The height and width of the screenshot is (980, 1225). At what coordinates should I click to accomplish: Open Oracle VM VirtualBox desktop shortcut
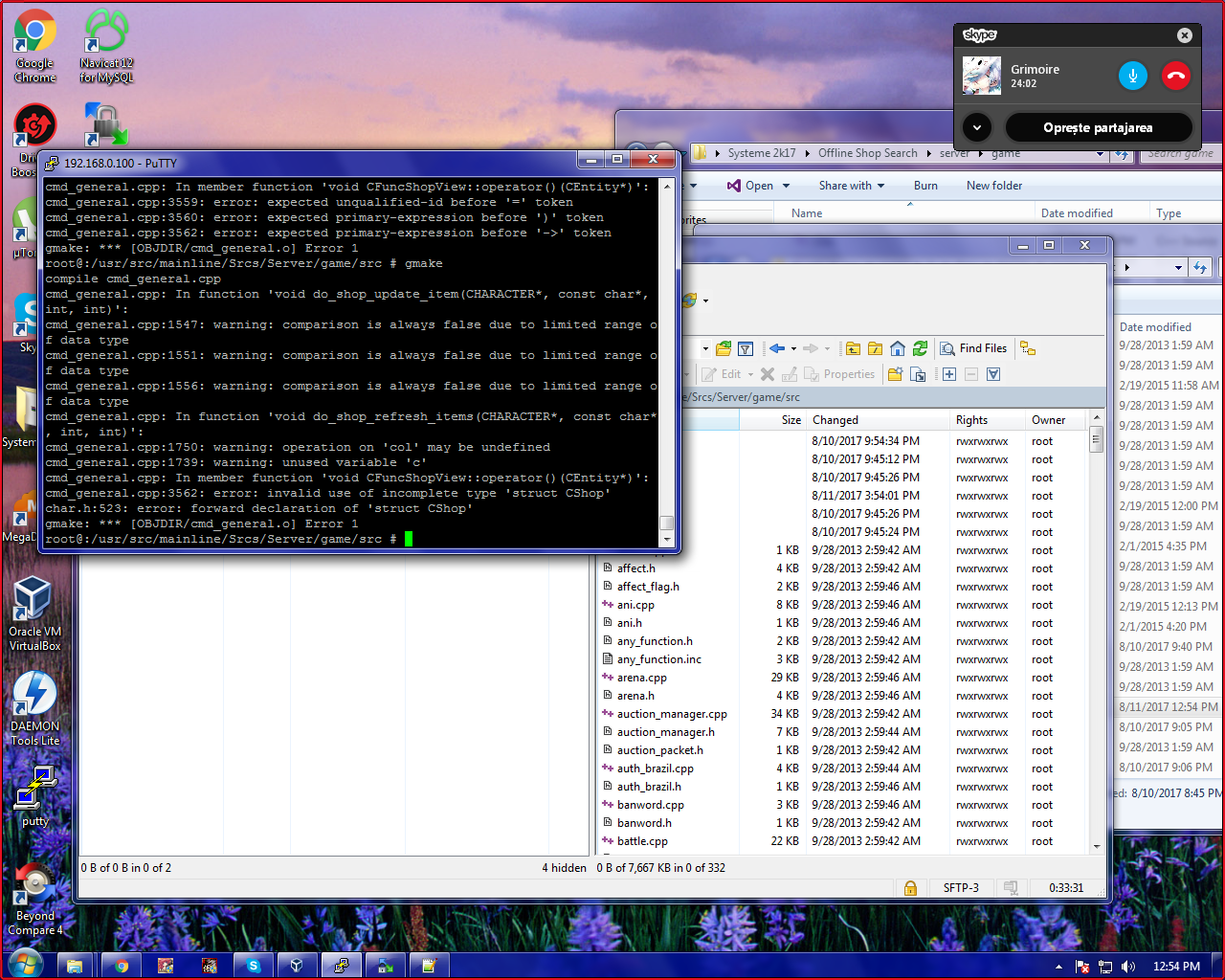pyautogui.click(x=34, y=613)
